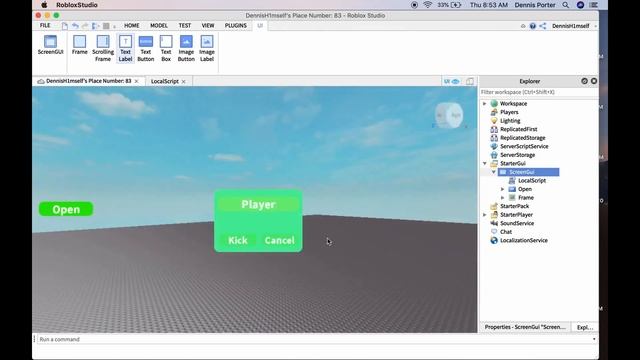This screenshot has width=640, height=360.
Task: Click the Lighting bulb icon in Explorer
Action: tap(494, 121)
